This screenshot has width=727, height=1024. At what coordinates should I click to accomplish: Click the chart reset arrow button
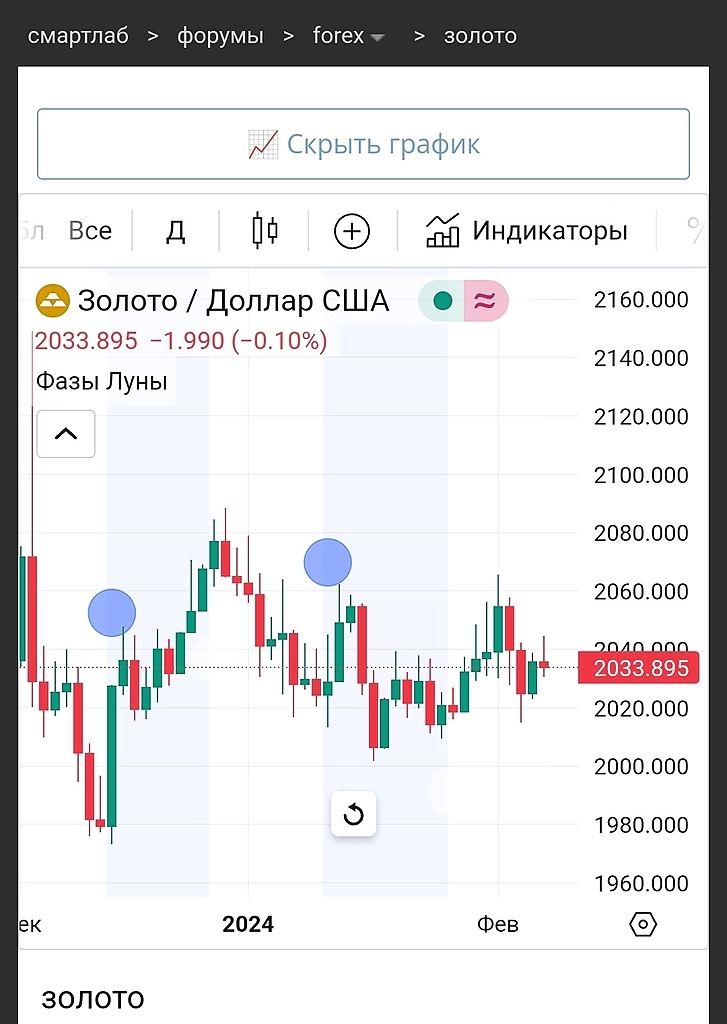point(353,815)
